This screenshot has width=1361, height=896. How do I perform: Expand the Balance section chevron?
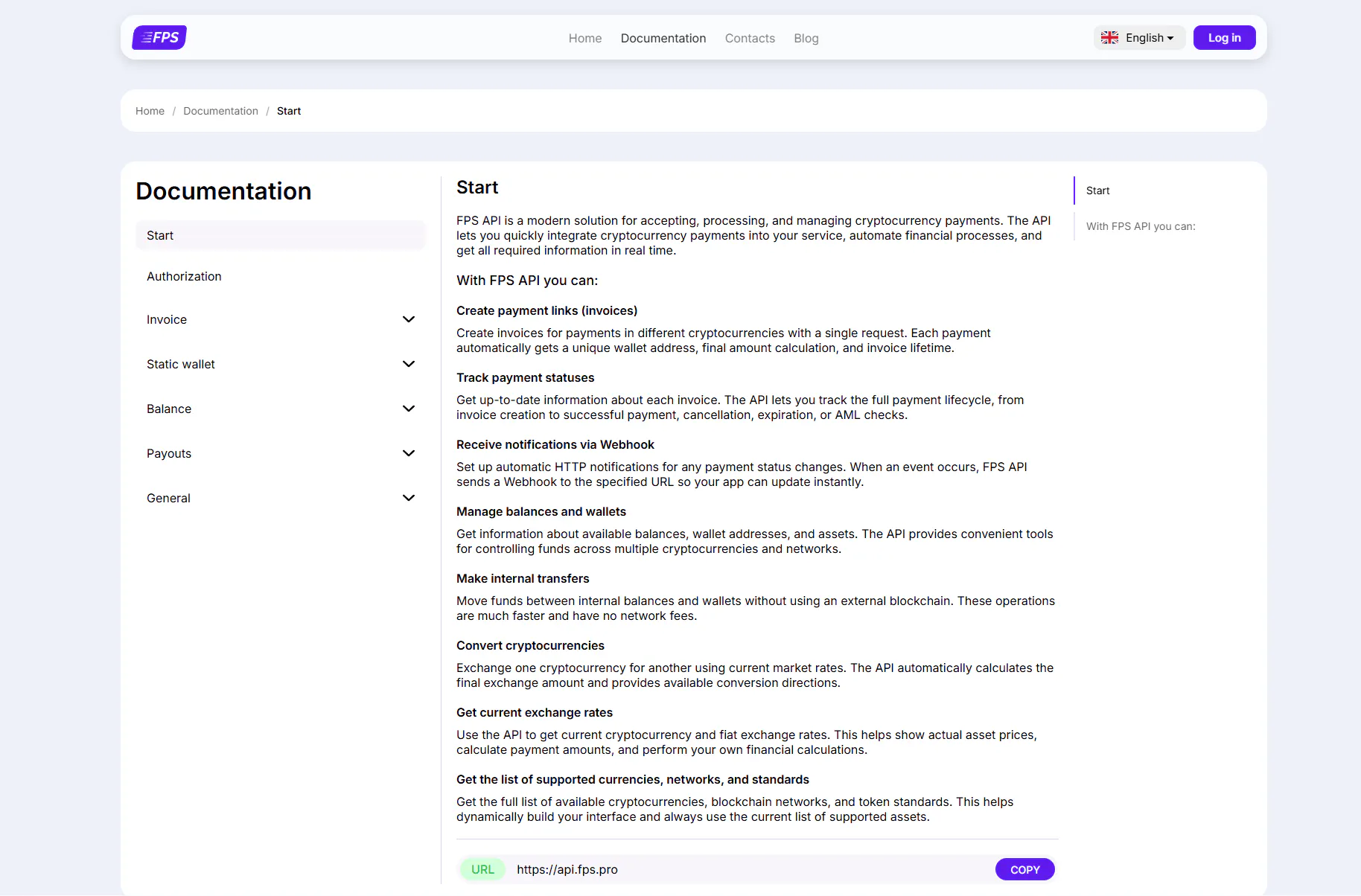[409, 409]
